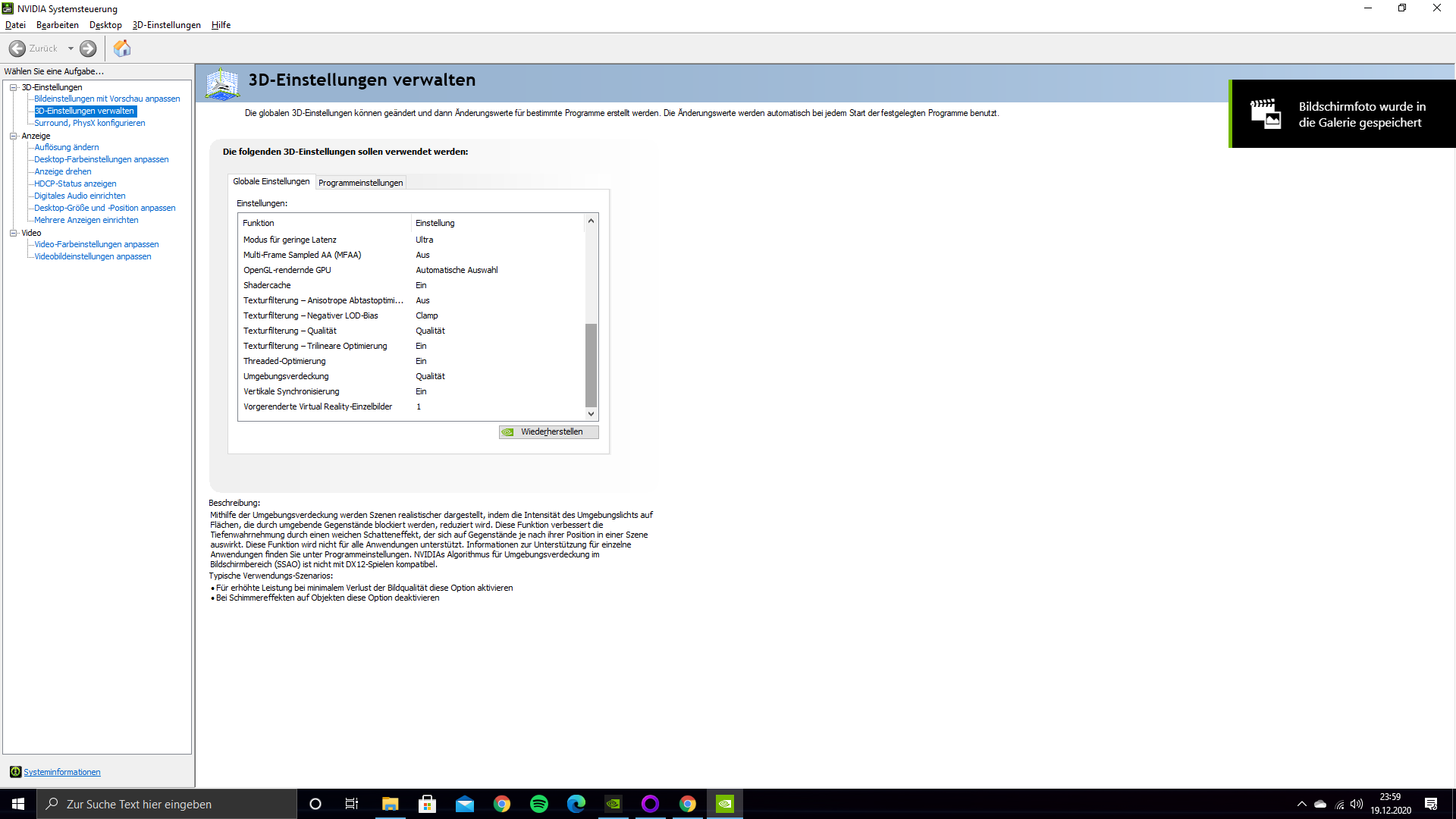1456x819 pixels.
Task: Click the settings list scrollbar thumb
Action: click(591, 364)
